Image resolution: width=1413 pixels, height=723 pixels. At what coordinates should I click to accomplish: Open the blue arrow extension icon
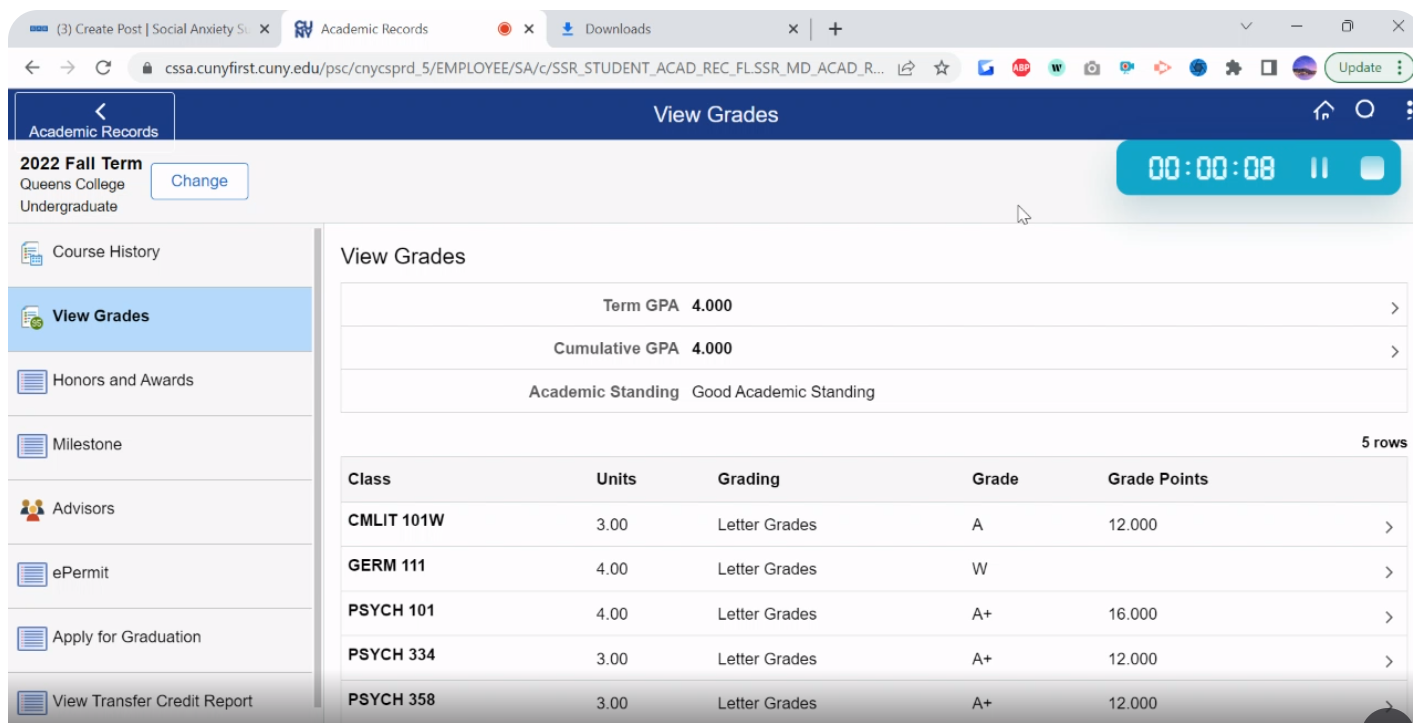pyautogui.click(x=986, y=68)
